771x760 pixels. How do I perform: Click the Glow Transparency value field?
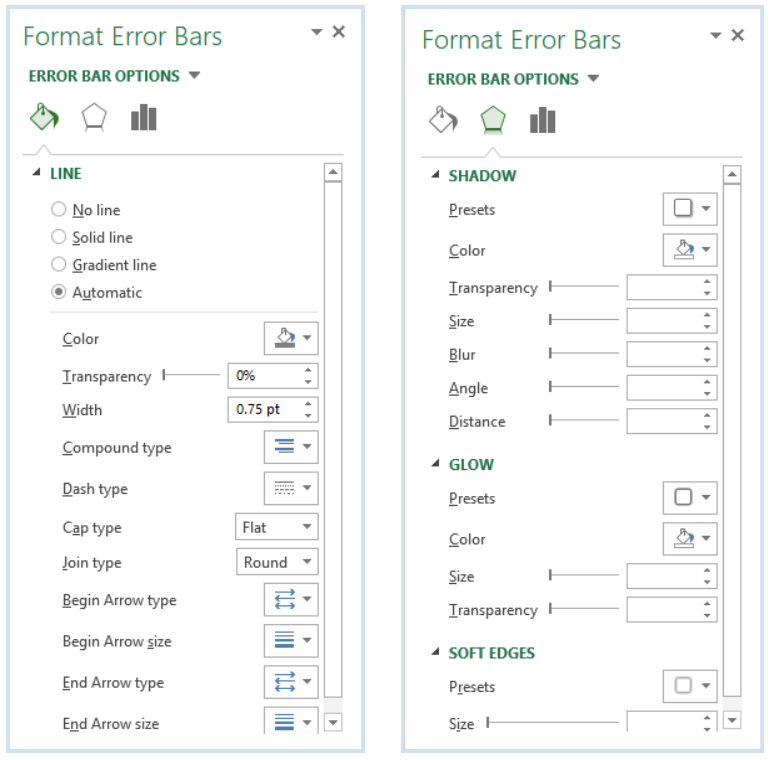672,610
